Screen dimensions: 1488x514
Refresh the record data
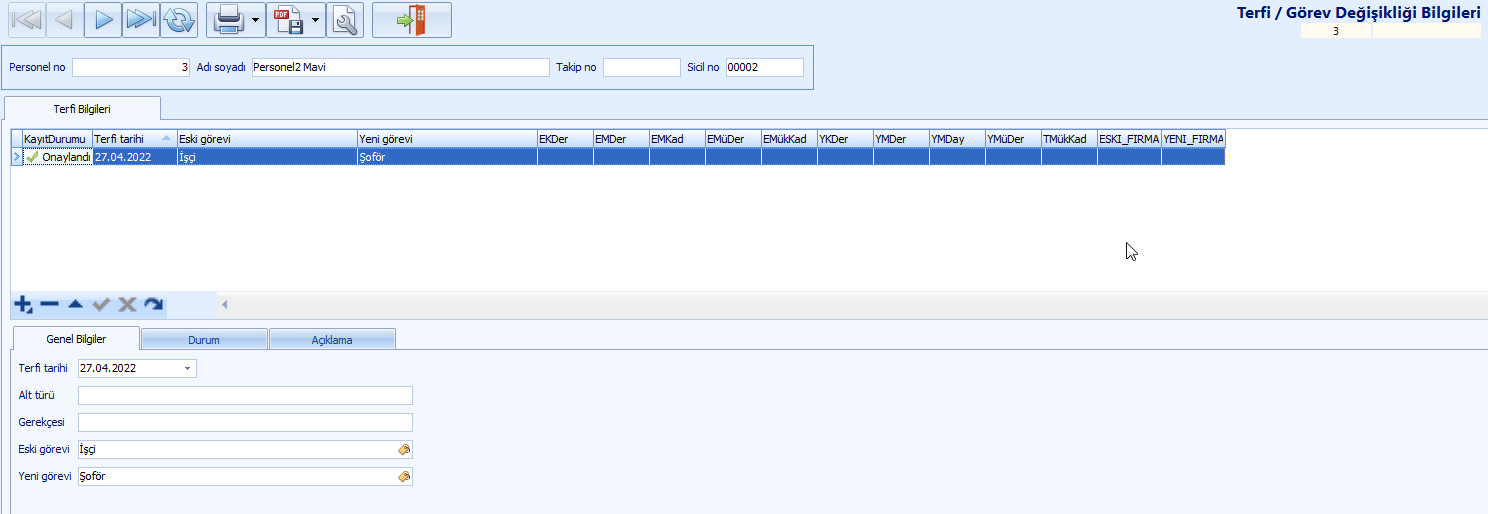tap(179, 20)
